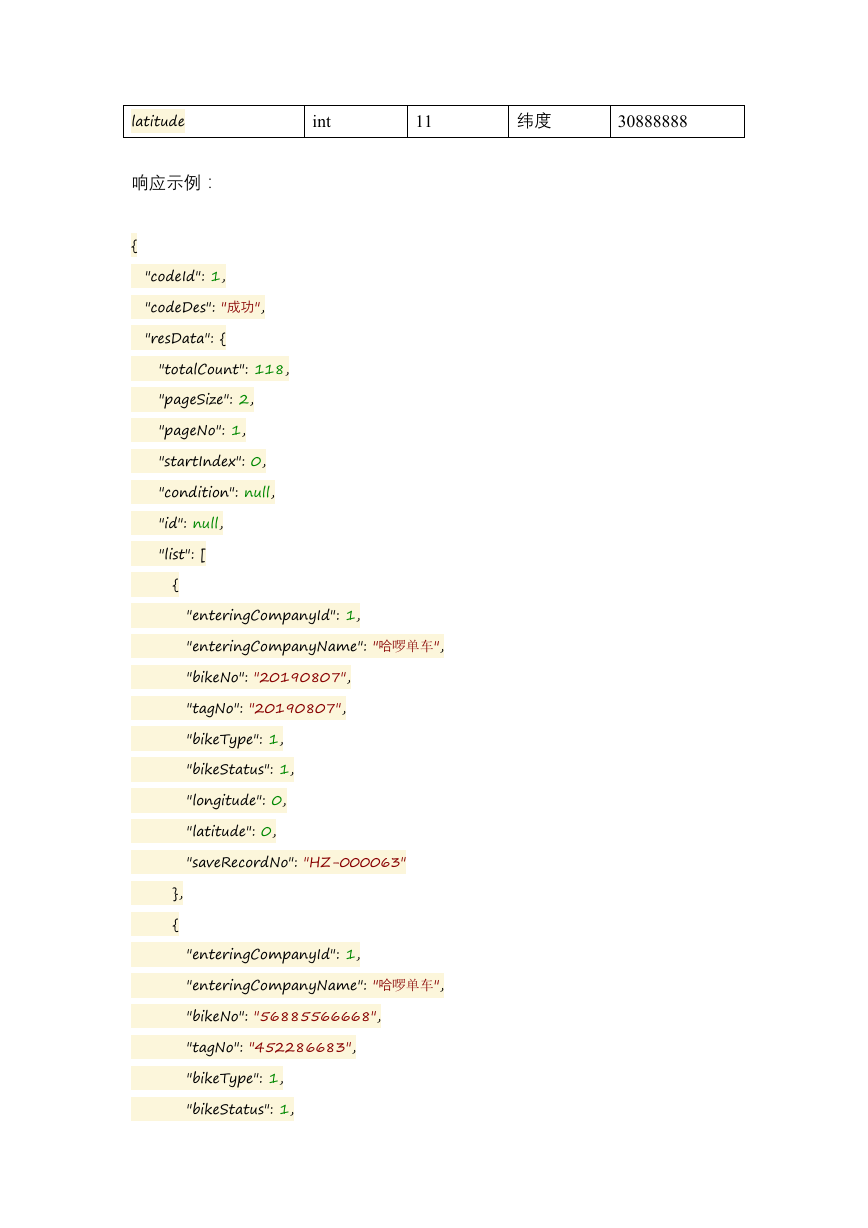
Task: Click the tagNo value 452286683
Action: tap(300, 1048)
